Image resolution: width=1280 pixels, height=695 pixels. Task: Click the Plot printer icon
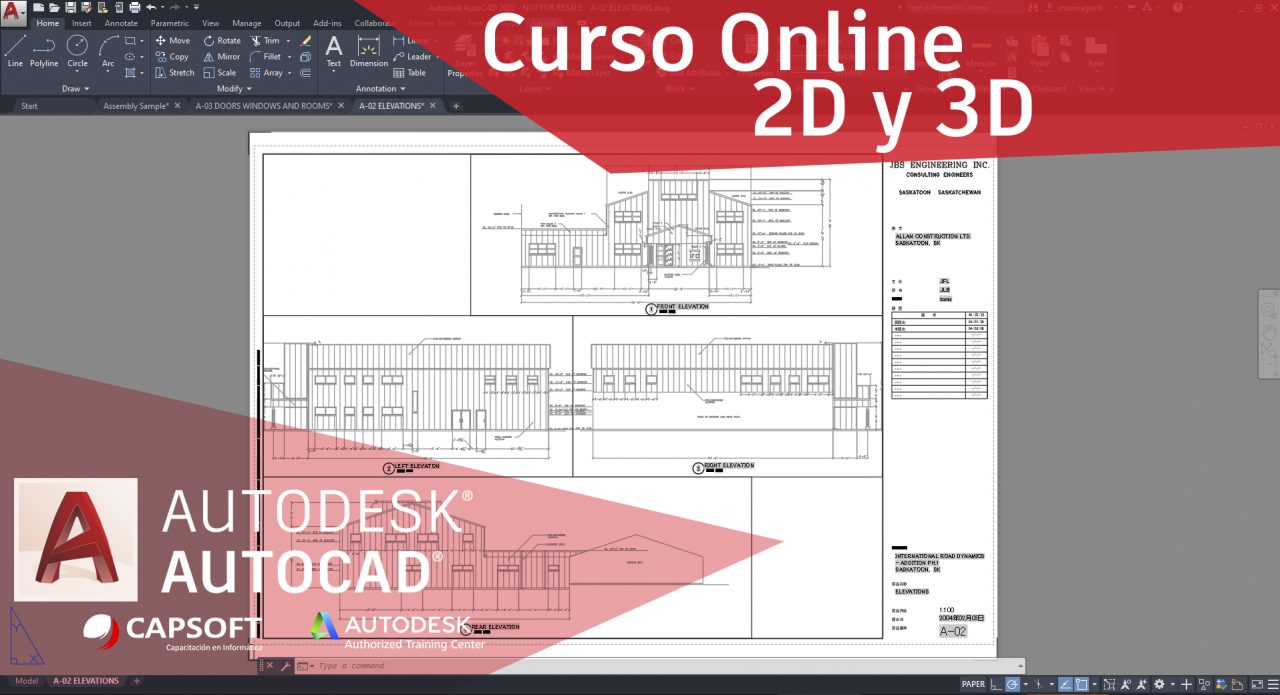(135, 7)
